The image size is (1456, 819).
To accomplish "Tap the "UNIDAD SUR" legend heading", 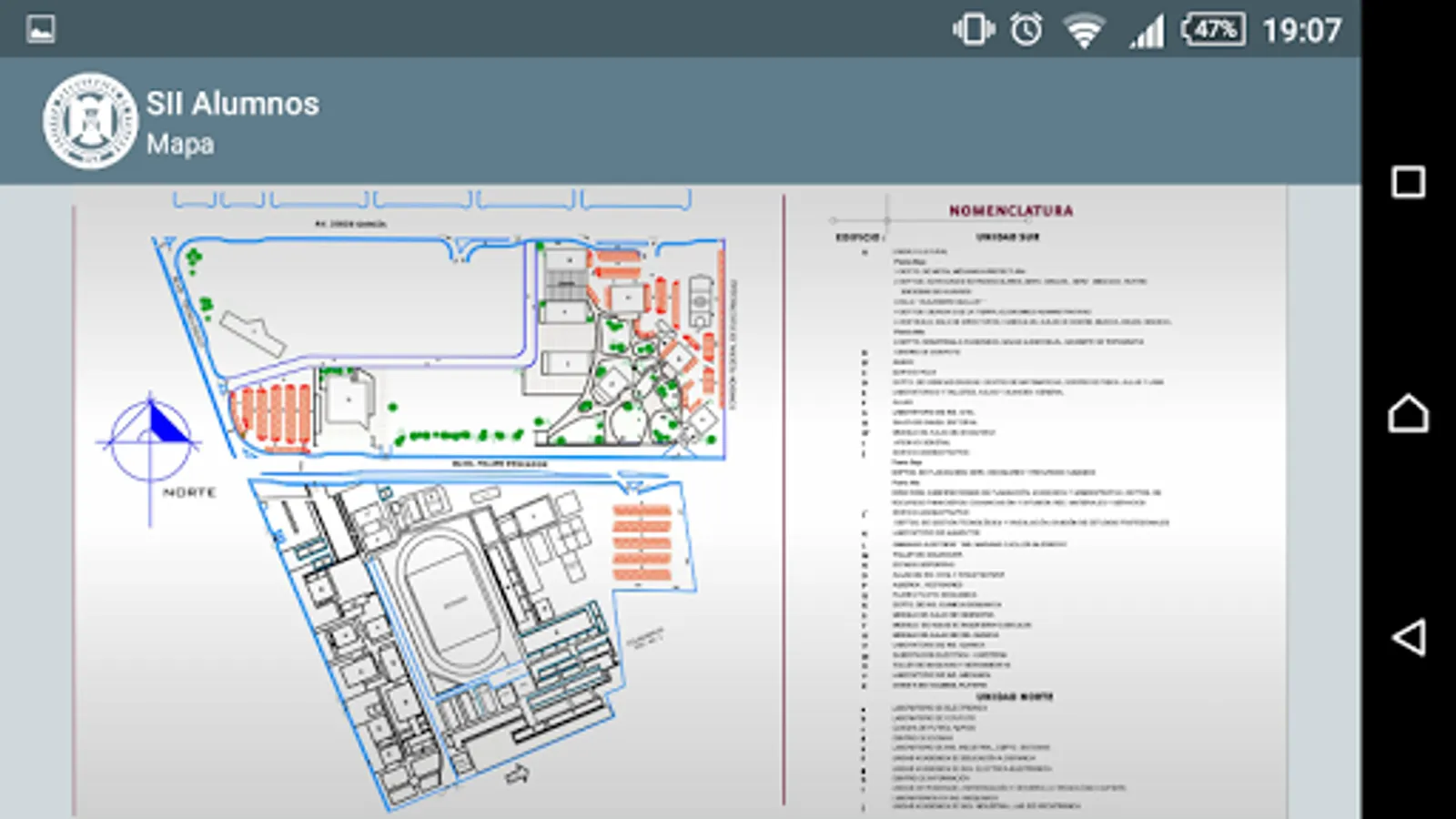I will coord(1007,237).
